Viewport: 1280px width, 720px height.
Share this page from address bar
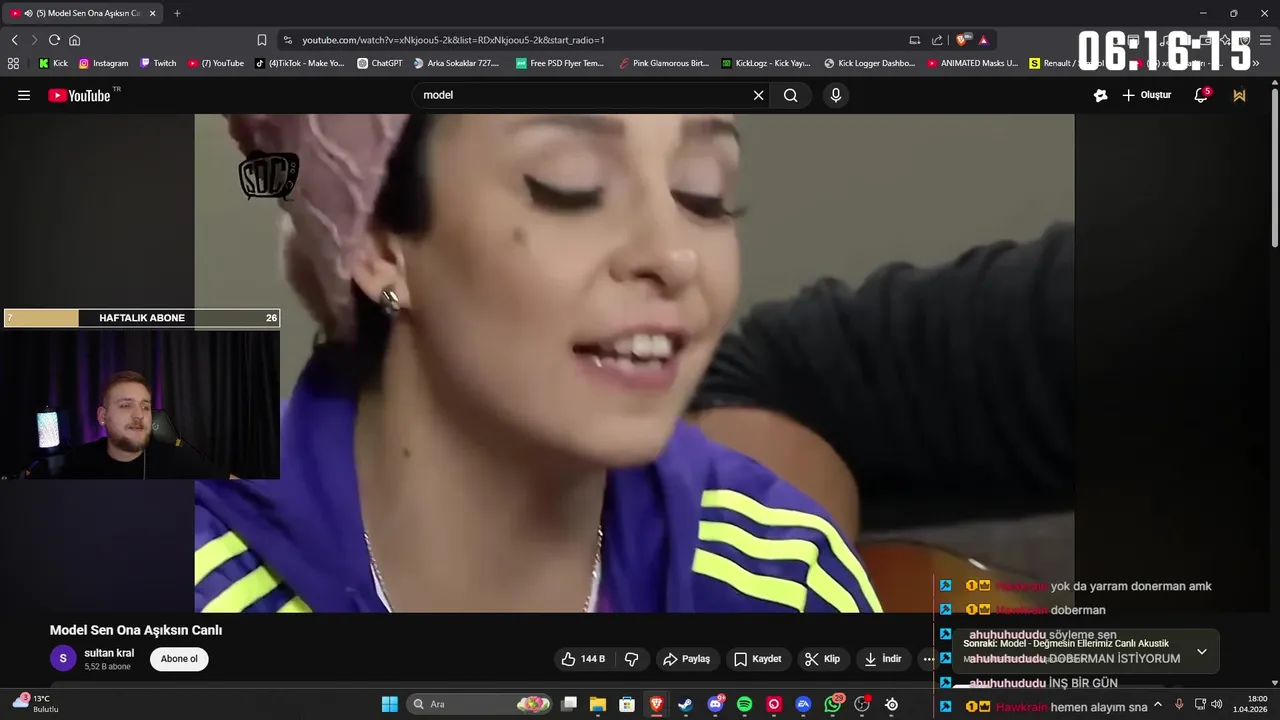coord(937,40)
